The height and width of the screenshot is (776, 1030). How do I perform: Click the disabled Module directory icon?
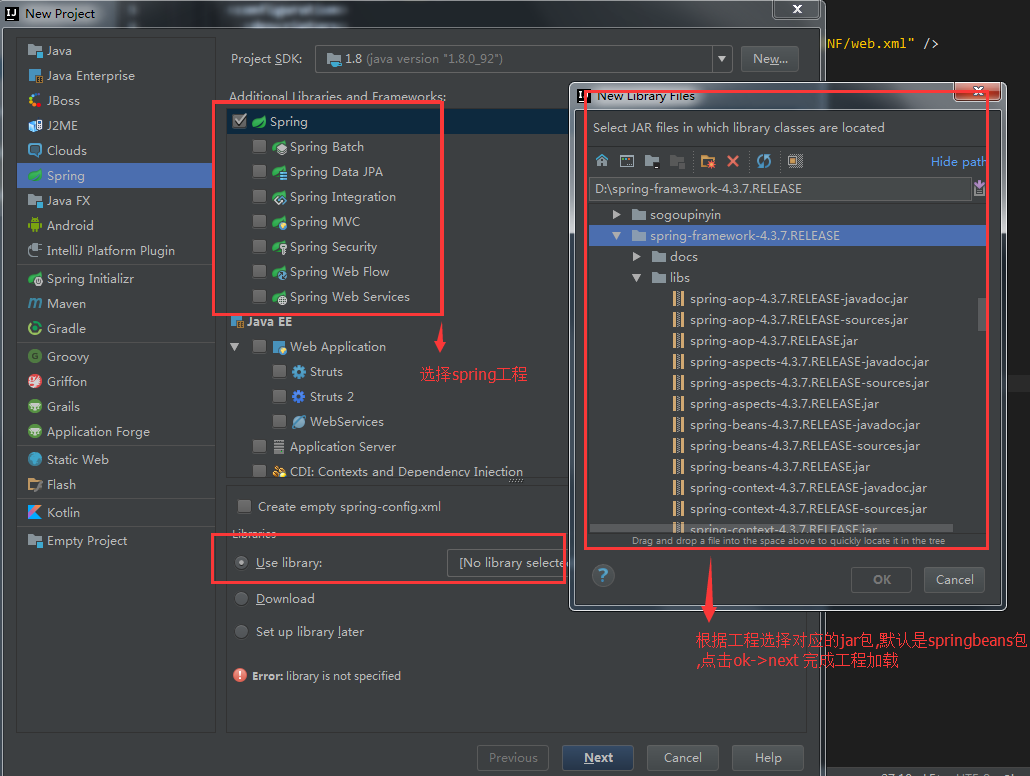coord(677,161)
